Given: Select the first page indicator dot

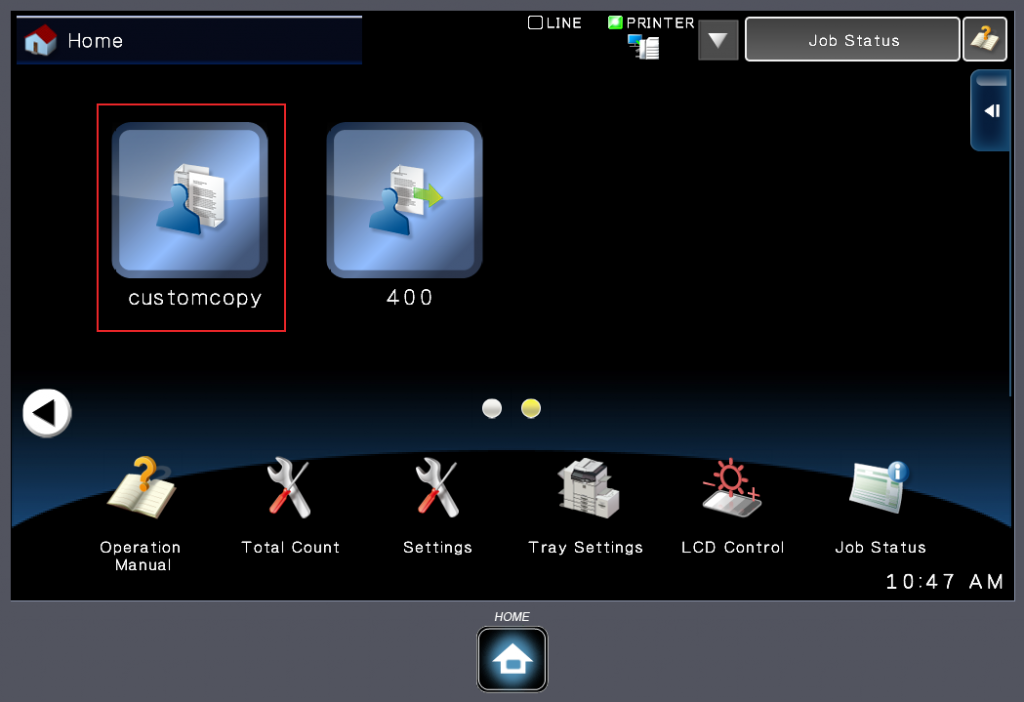Looking at the screenshot, I should tap(492, 408).
